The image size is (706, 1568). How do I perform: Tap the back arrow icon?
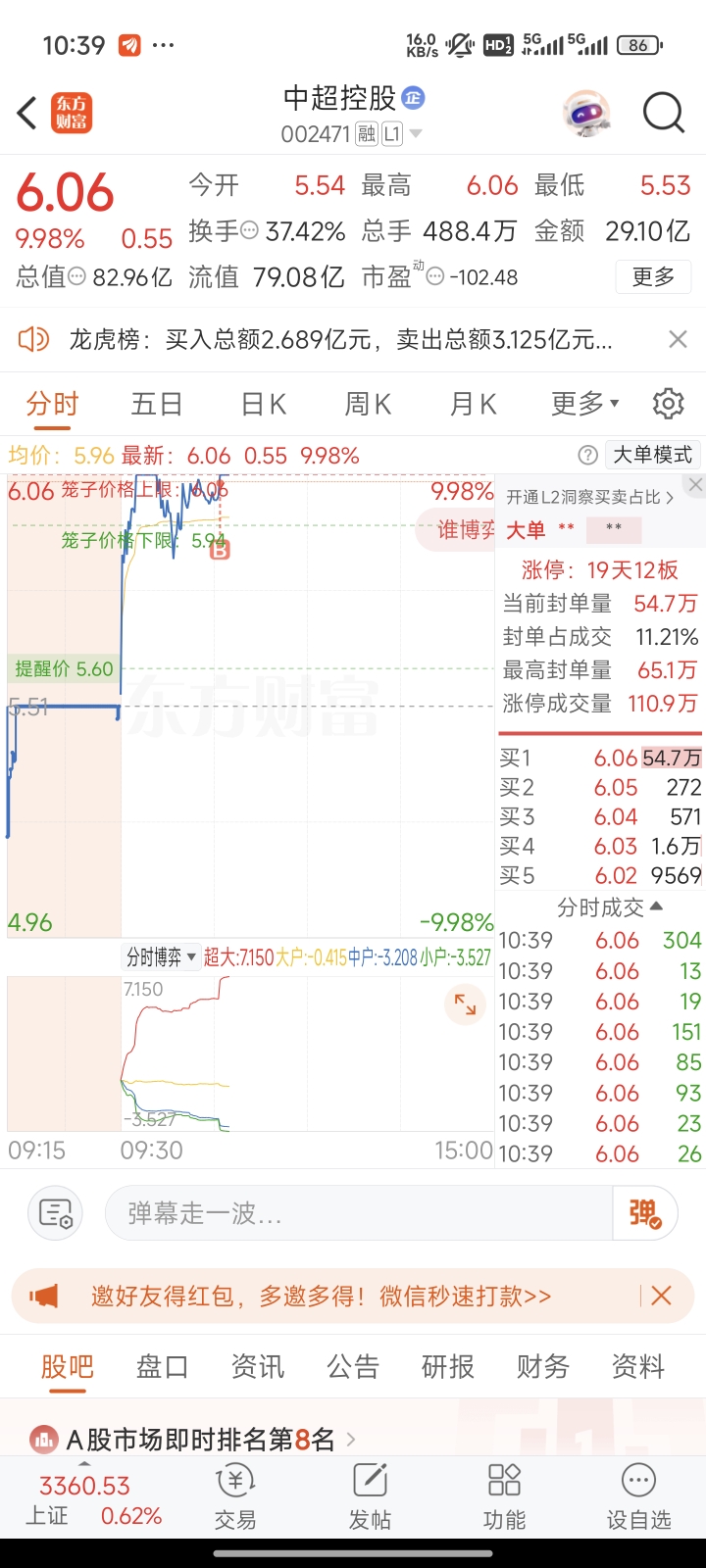(x=27, y=114)
